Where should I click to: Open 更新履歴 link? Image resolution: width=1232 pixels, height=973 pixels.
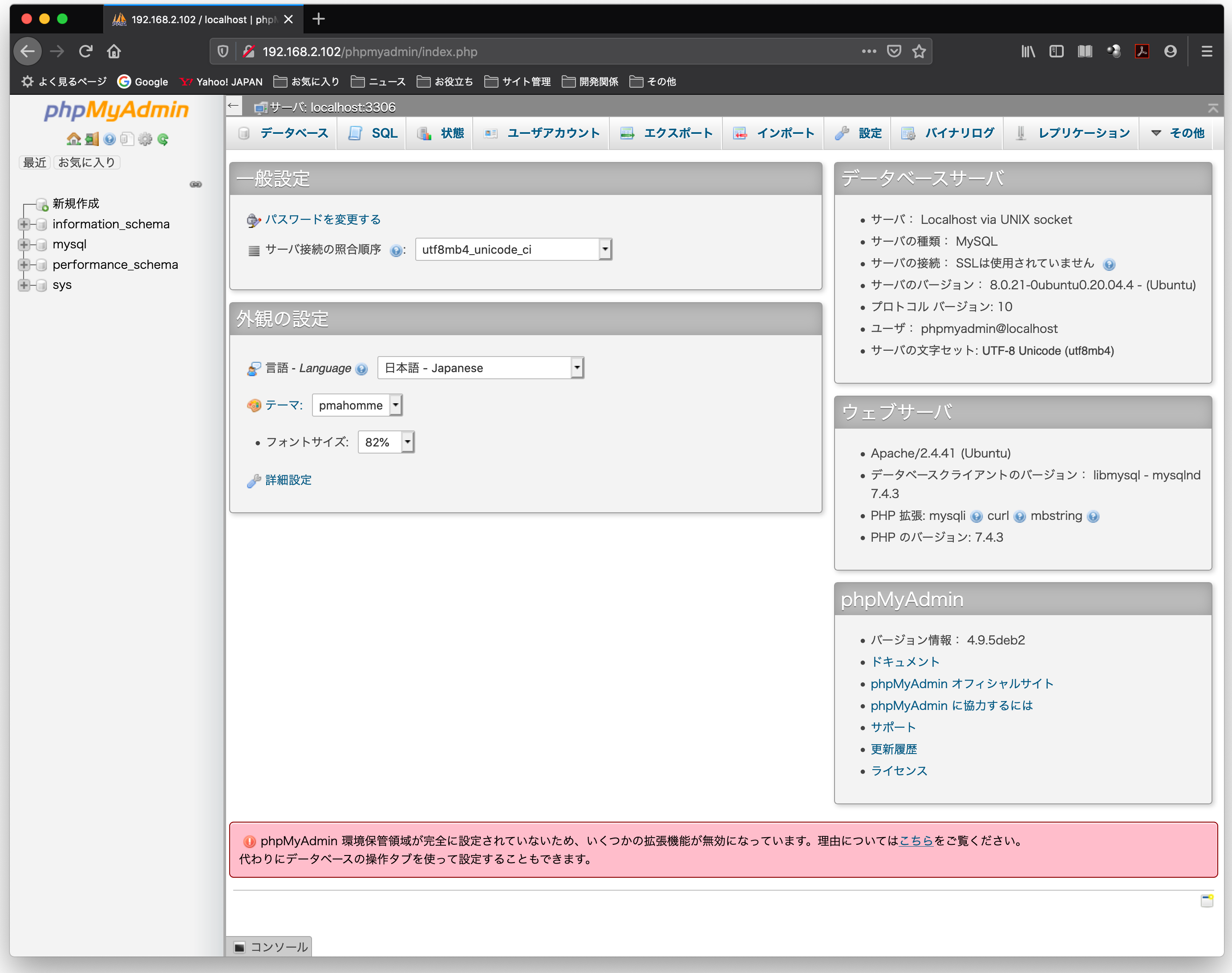tap(894, 749)
